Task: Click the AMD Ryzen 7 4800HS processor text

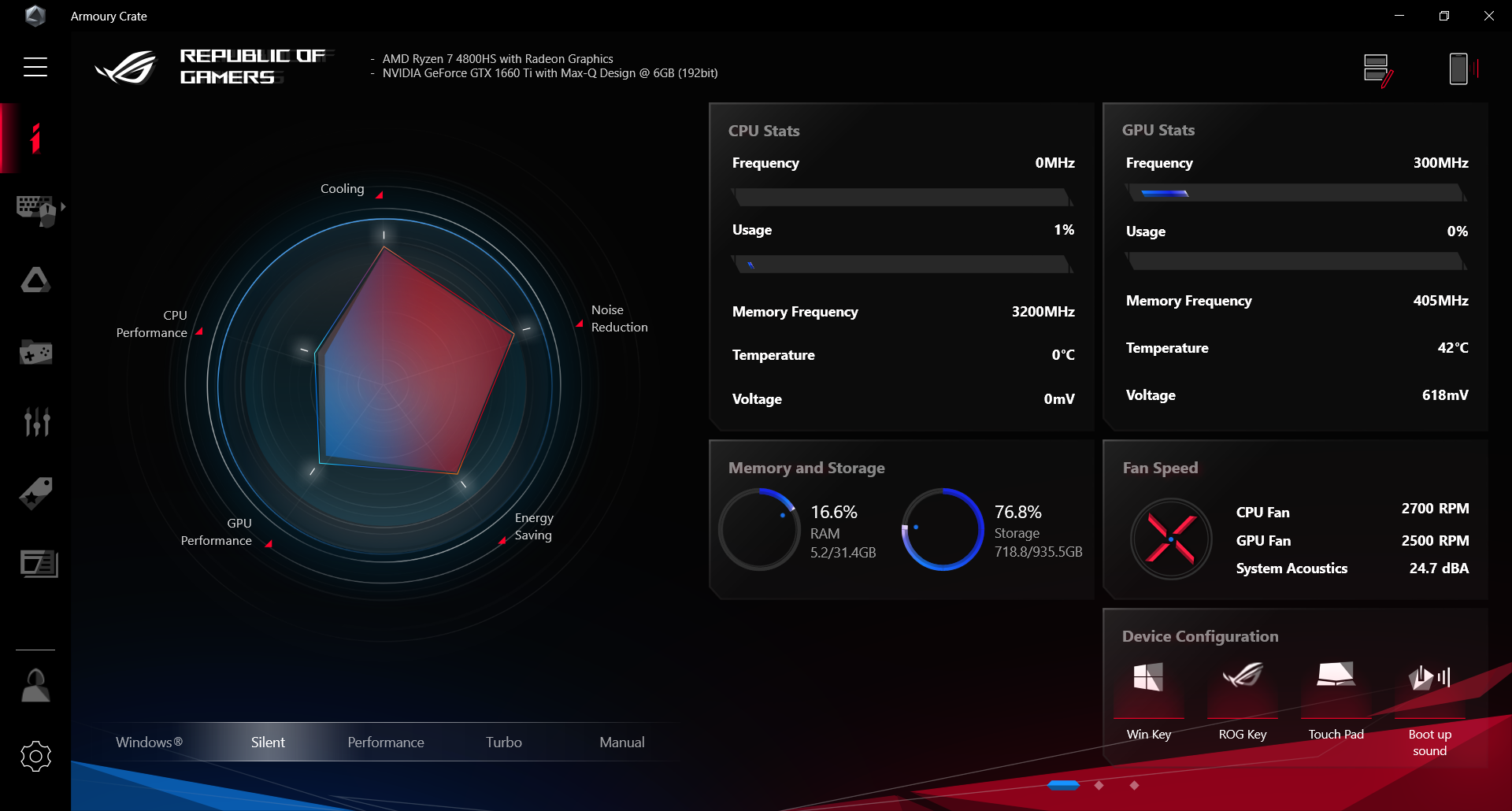Action: tap(498, 59)
